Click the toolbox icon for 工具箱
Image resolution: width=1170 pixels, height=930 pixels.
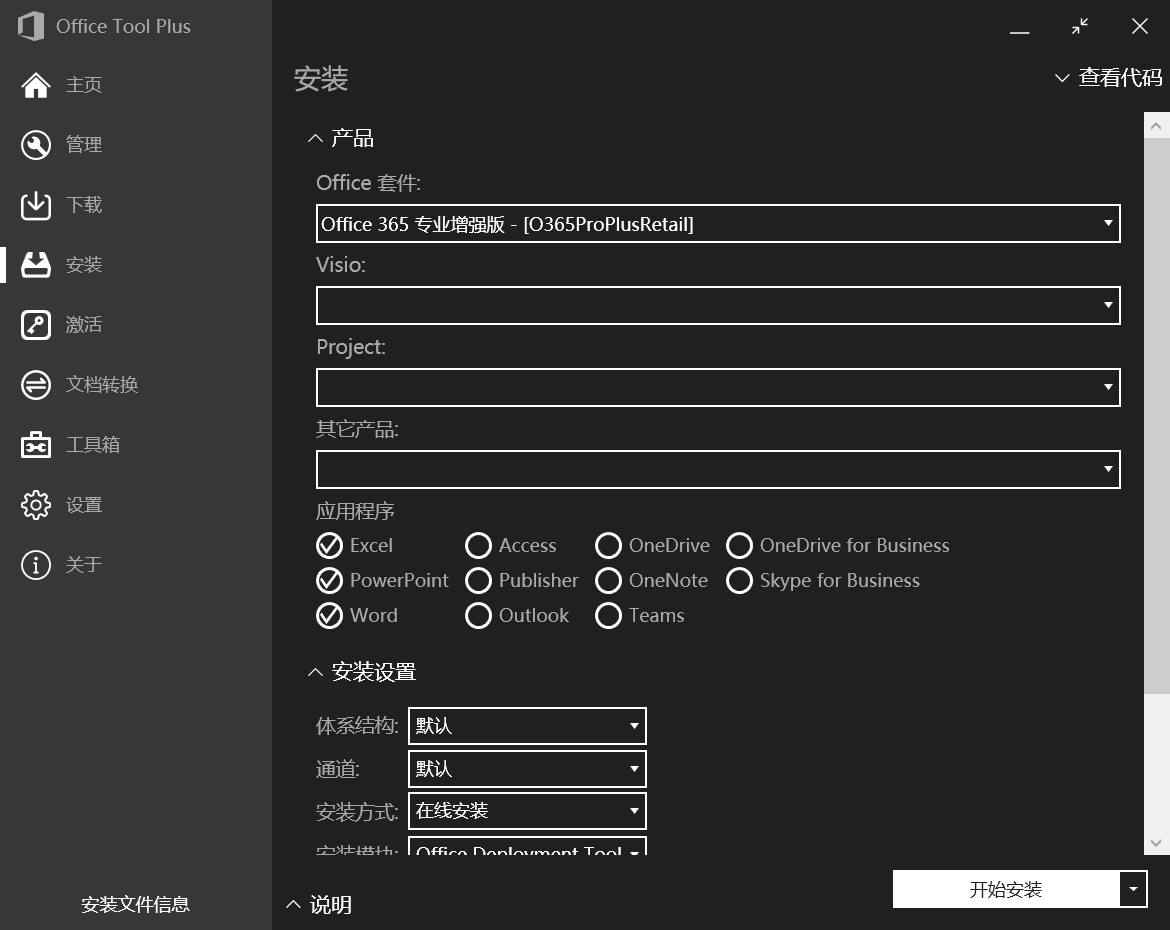[36, 445]
